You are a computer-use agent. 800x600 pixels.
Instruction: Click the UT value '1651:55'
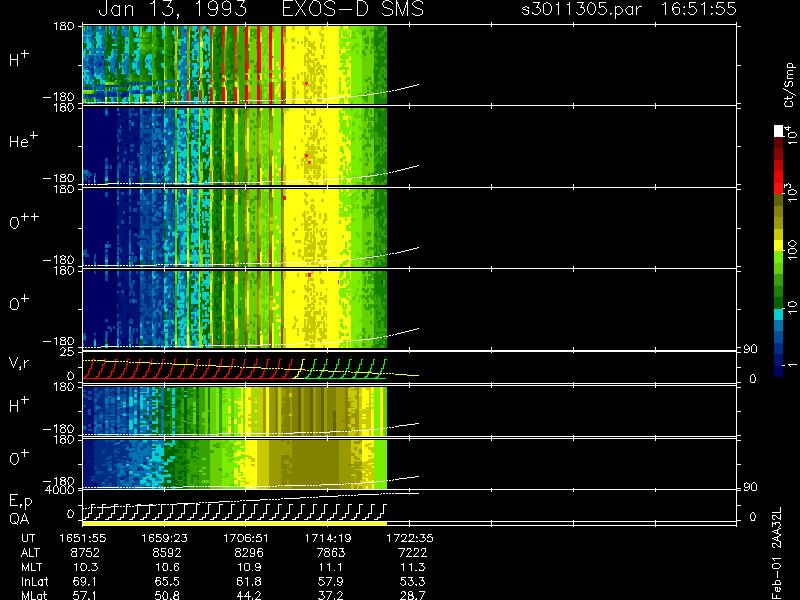[x=83, y=538]
